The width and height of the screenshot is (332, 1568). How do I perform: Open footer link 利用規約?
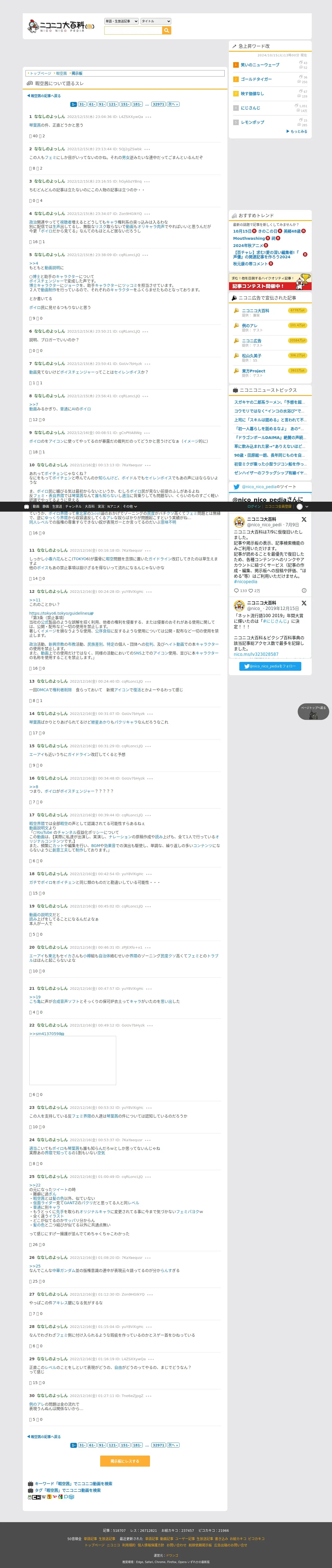(129, 1545)
